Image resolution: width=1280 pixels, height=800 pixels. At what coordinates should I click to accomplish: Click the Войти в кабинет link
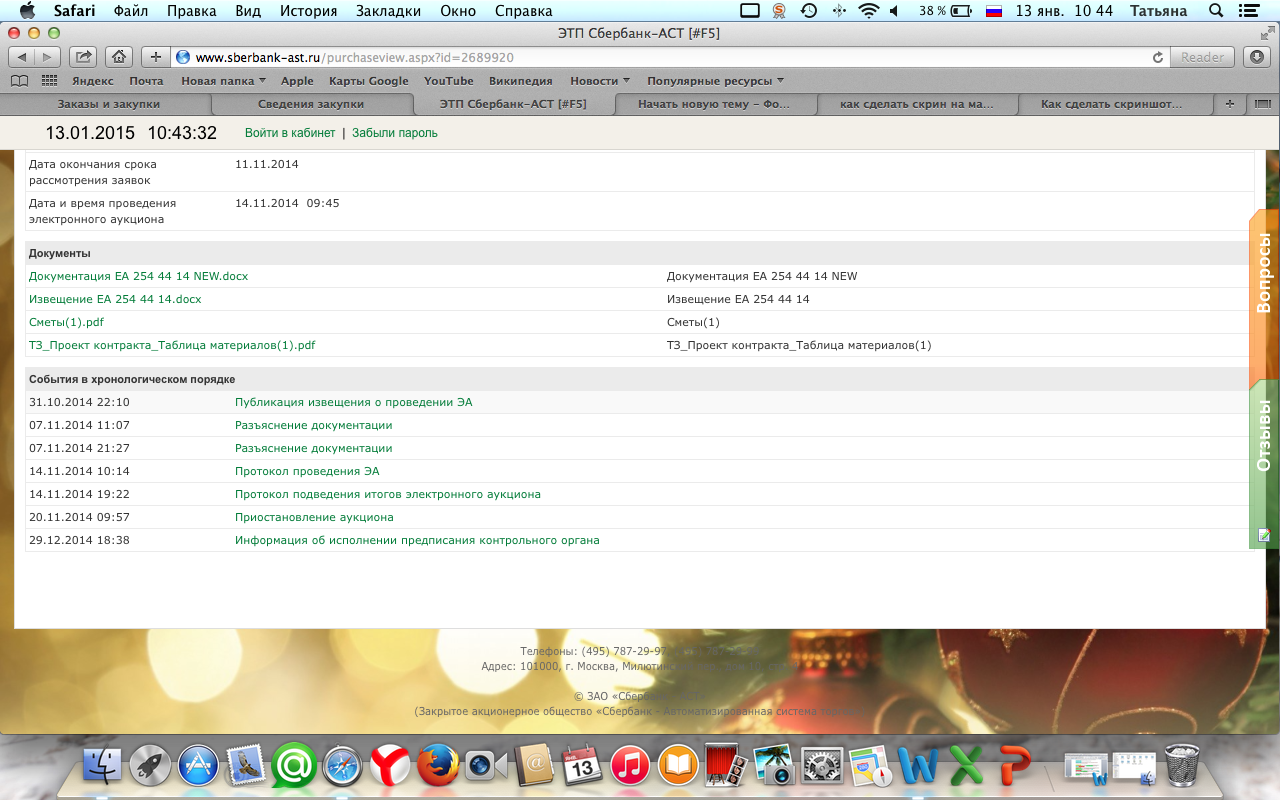290,133
